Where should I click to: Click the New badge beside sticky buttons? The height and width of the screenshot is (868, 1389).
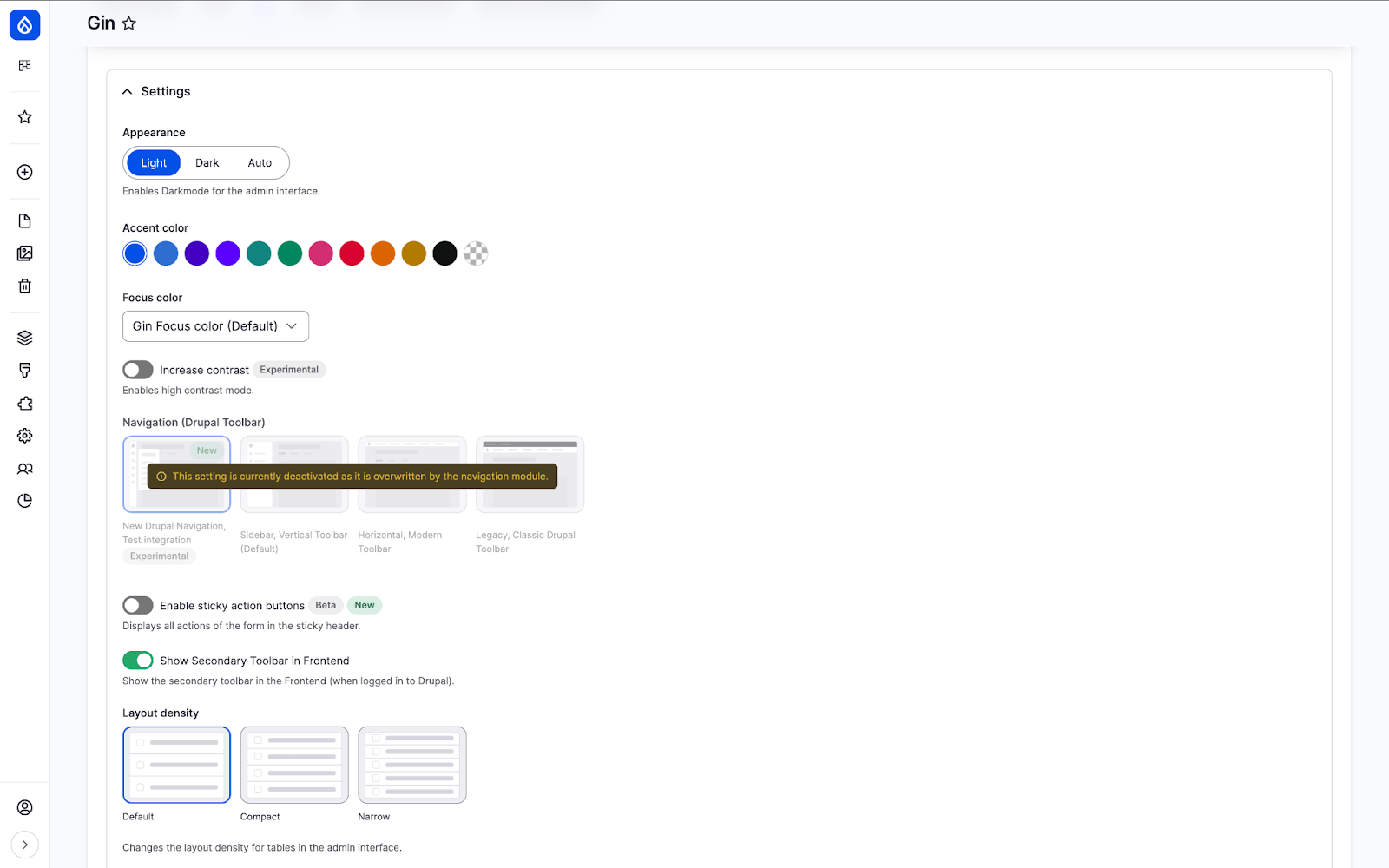click(365, 605)
